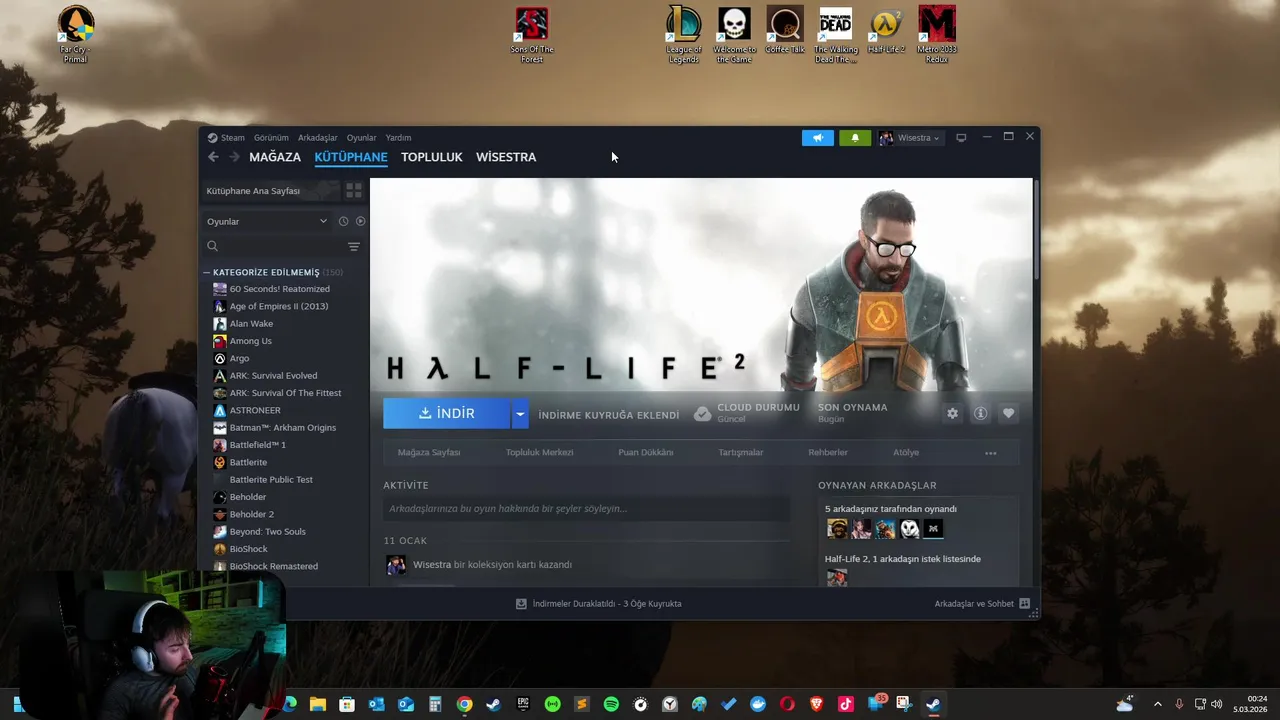Viewport: 1280px width, 720px height.
Task: Open Brave browser from the taskbar
Action: click(817, 704)
